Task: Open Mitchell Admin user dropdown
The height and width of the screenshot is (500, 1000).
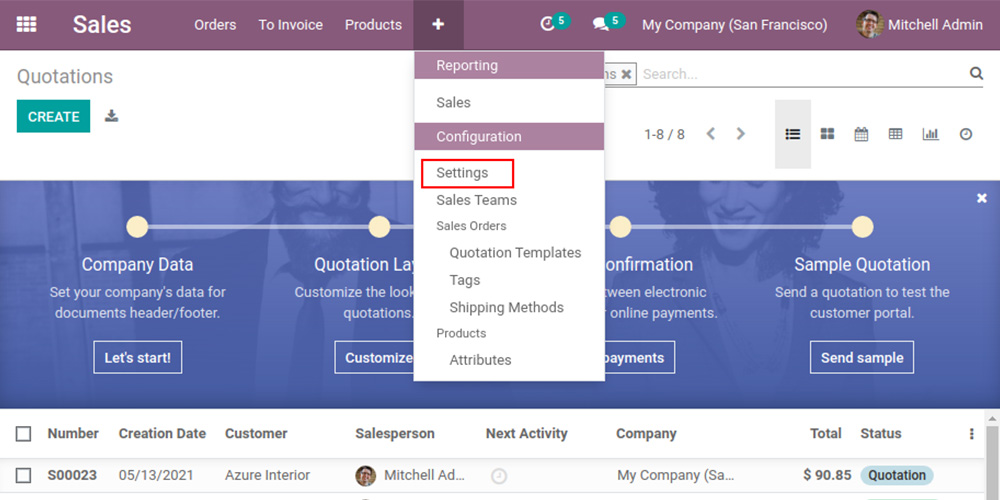Action: click(x=920, y=24)
